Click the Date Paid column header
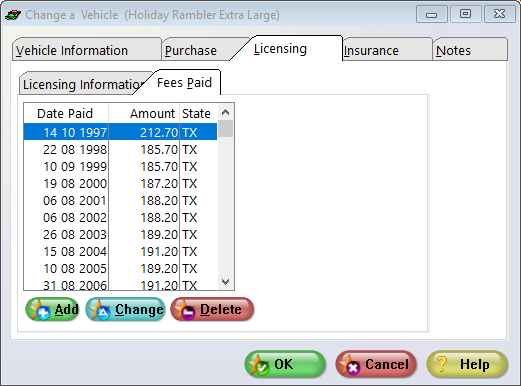This screenshot has height=386, width=521. pyautogui.click(x=66, y=113)
